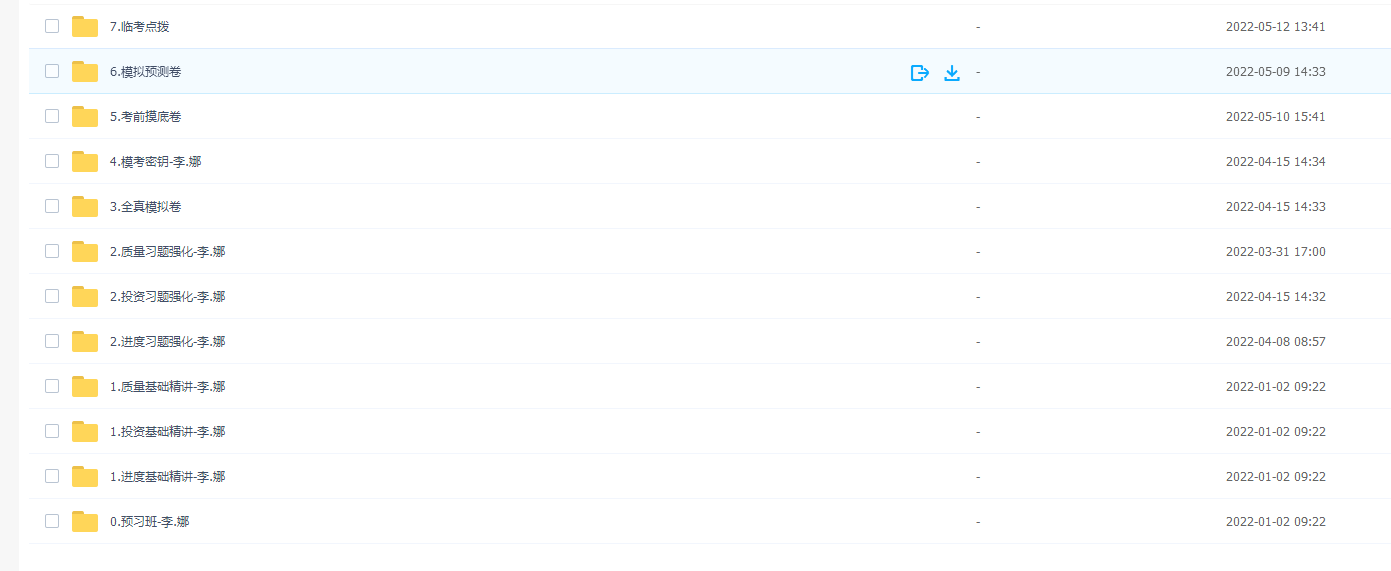Open folder name 0.预习班-李.娜
The width and height of the screenshot is (1391, 571).
click(x=149, y=522)
